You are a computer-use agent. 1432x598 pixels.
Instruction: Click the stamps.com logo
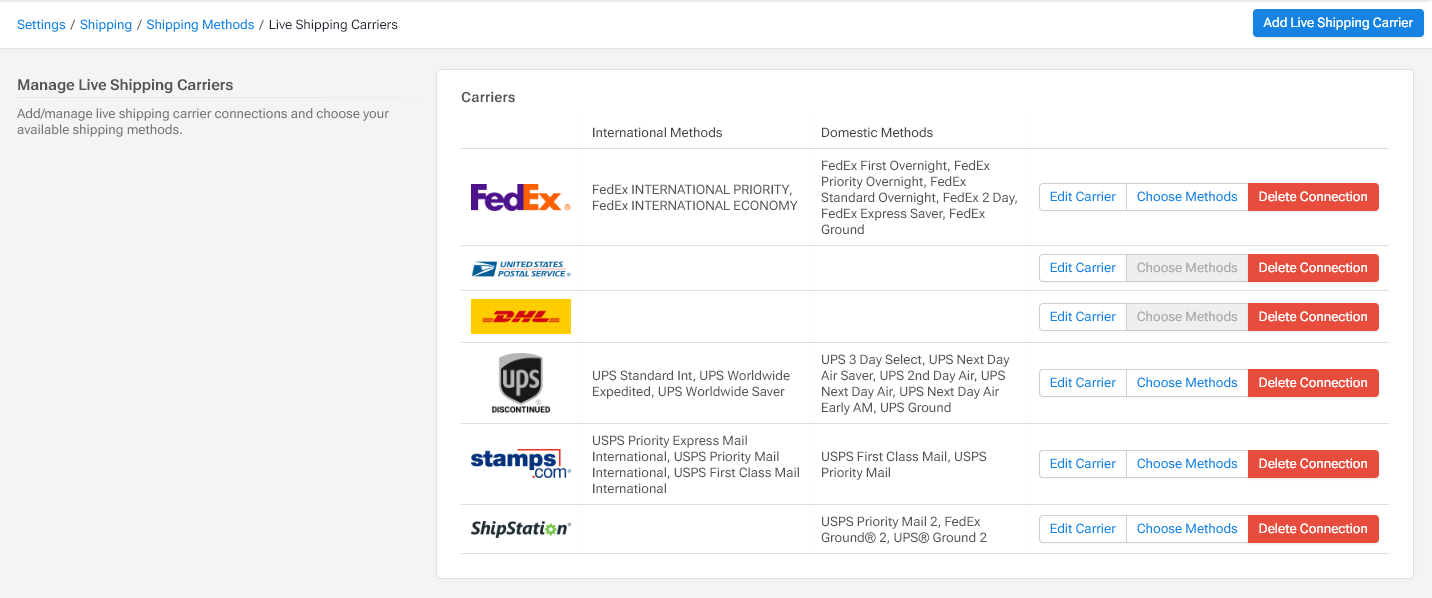pyautogui.click(x=520, y=464)
